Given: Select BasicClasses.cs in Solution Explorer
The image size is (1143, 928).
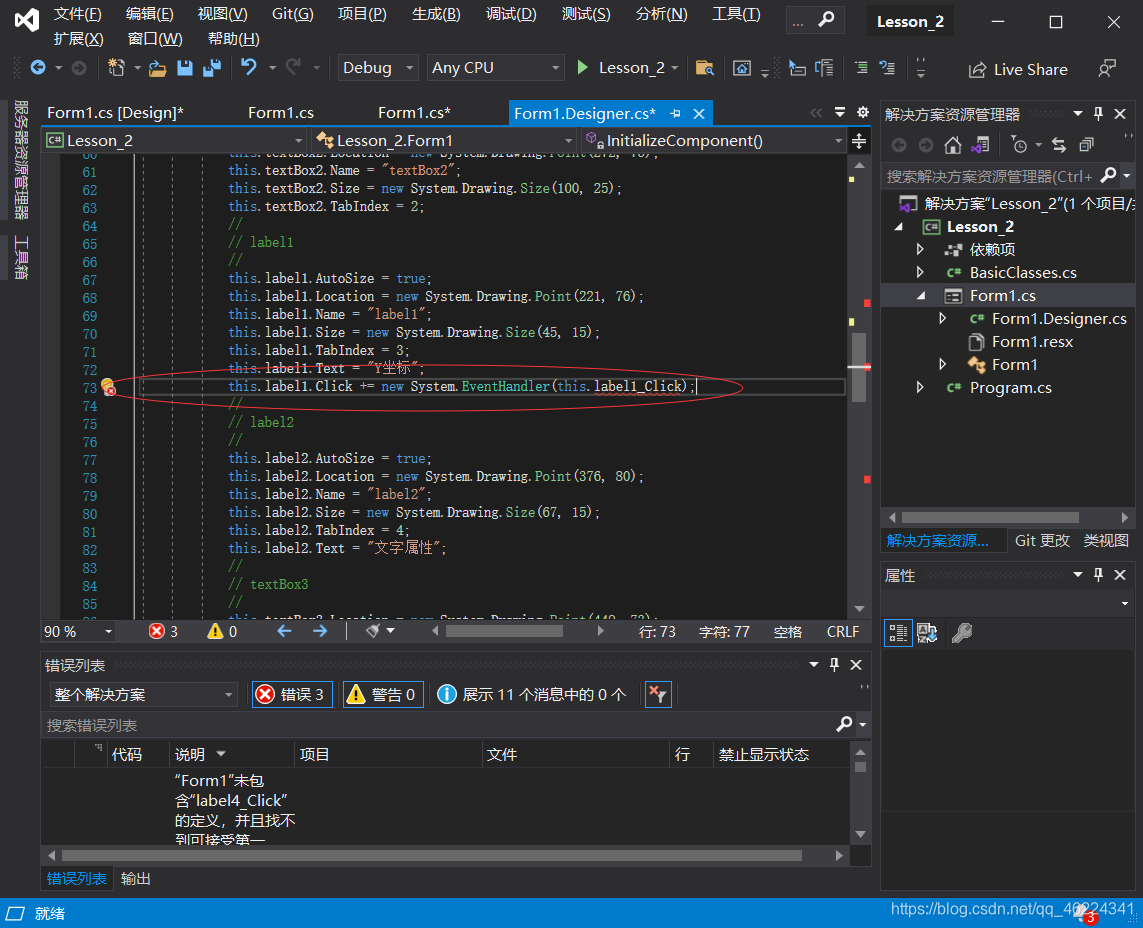Looking at the screenshot, I should (1023, 273).
